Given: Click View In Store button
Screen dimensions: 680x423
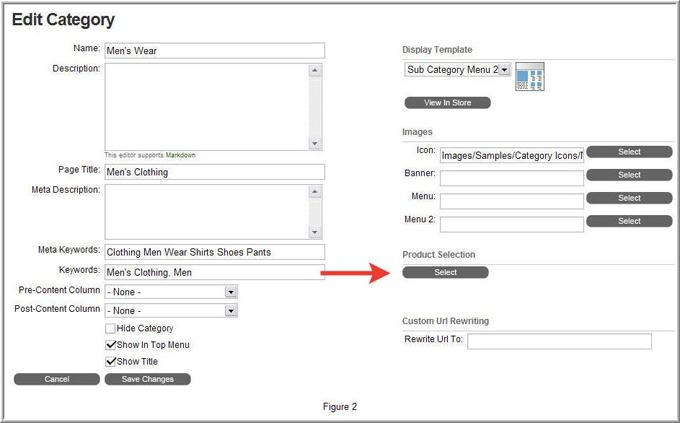Looking at the screenshot, I should (448, 103).
